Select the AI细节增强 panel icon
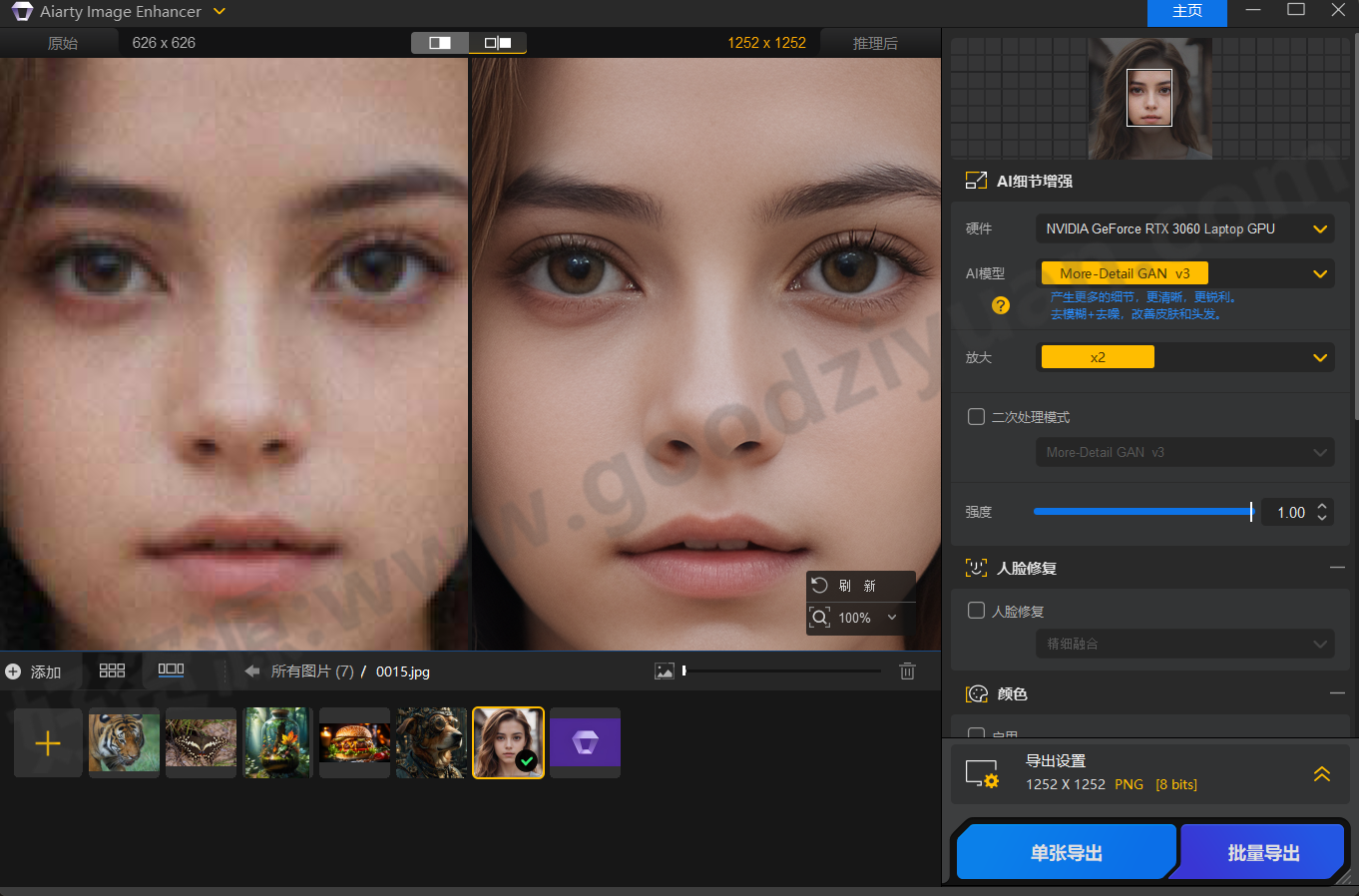This screenshot has height=896, width=1359. (975, 181)
